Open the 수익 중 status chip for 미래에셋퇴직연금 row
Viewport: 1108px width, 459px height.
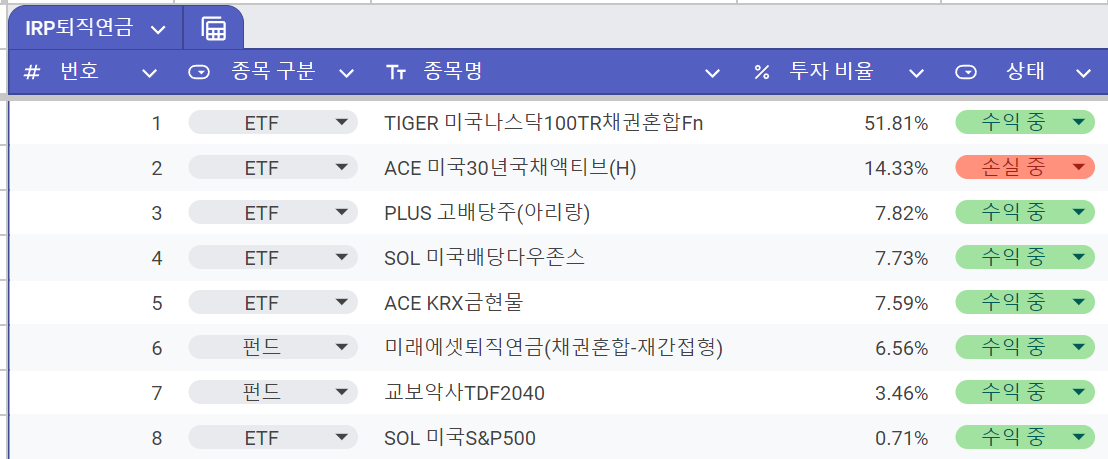tap(1025, 347)
